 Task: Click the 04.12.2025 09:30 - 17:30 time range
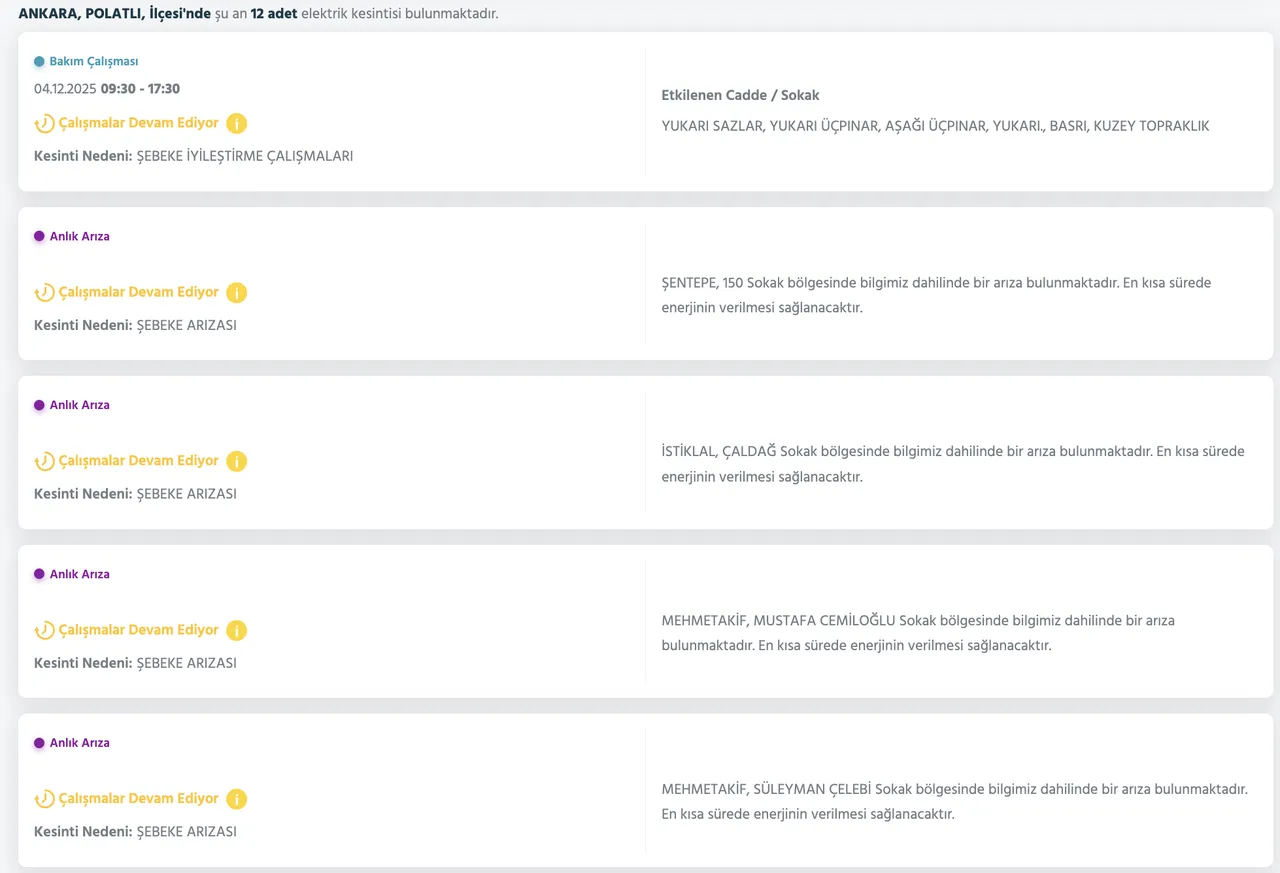point(107,89)
